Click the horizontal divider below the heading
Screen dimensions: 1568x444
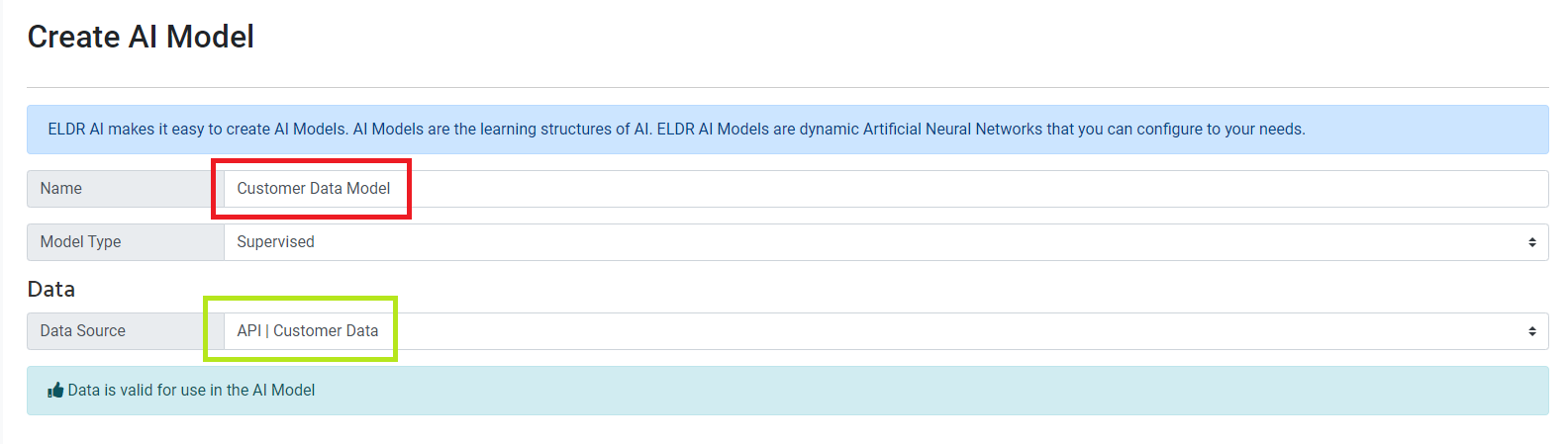(787, 87)
